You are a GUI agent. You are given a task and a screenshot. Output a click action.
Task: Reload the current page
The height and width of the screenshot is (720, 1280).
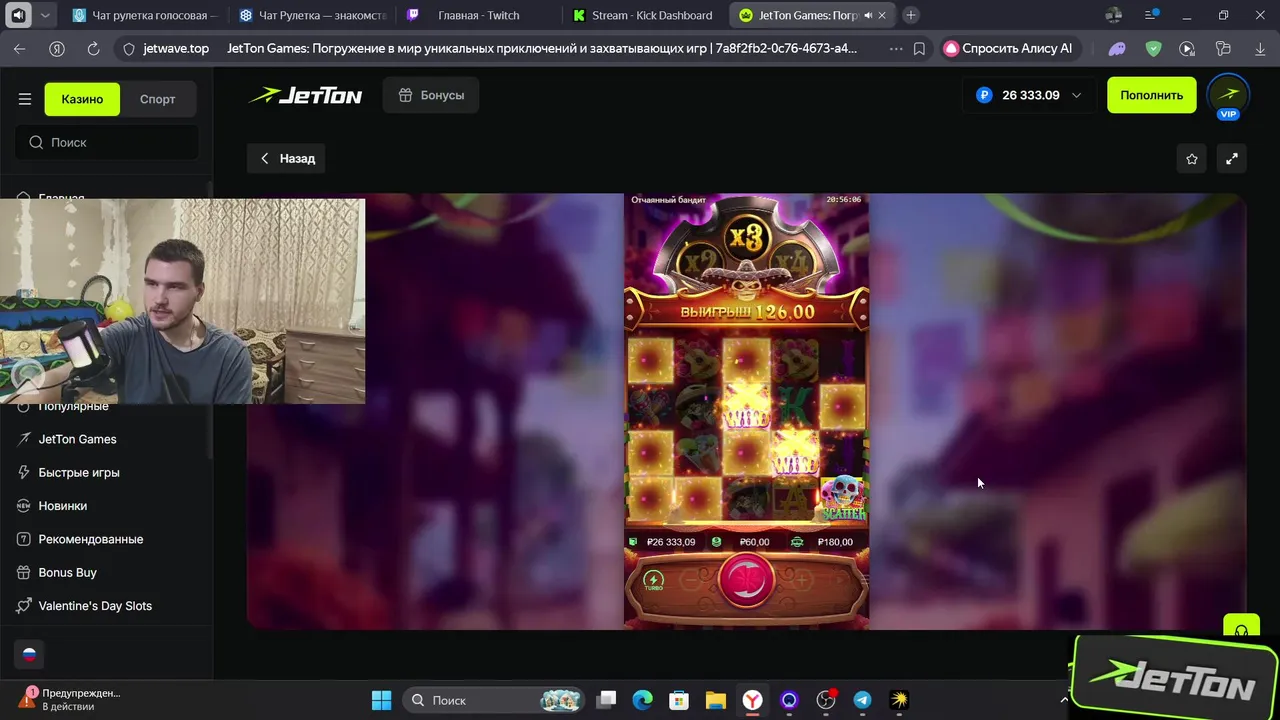coord(93,48)
